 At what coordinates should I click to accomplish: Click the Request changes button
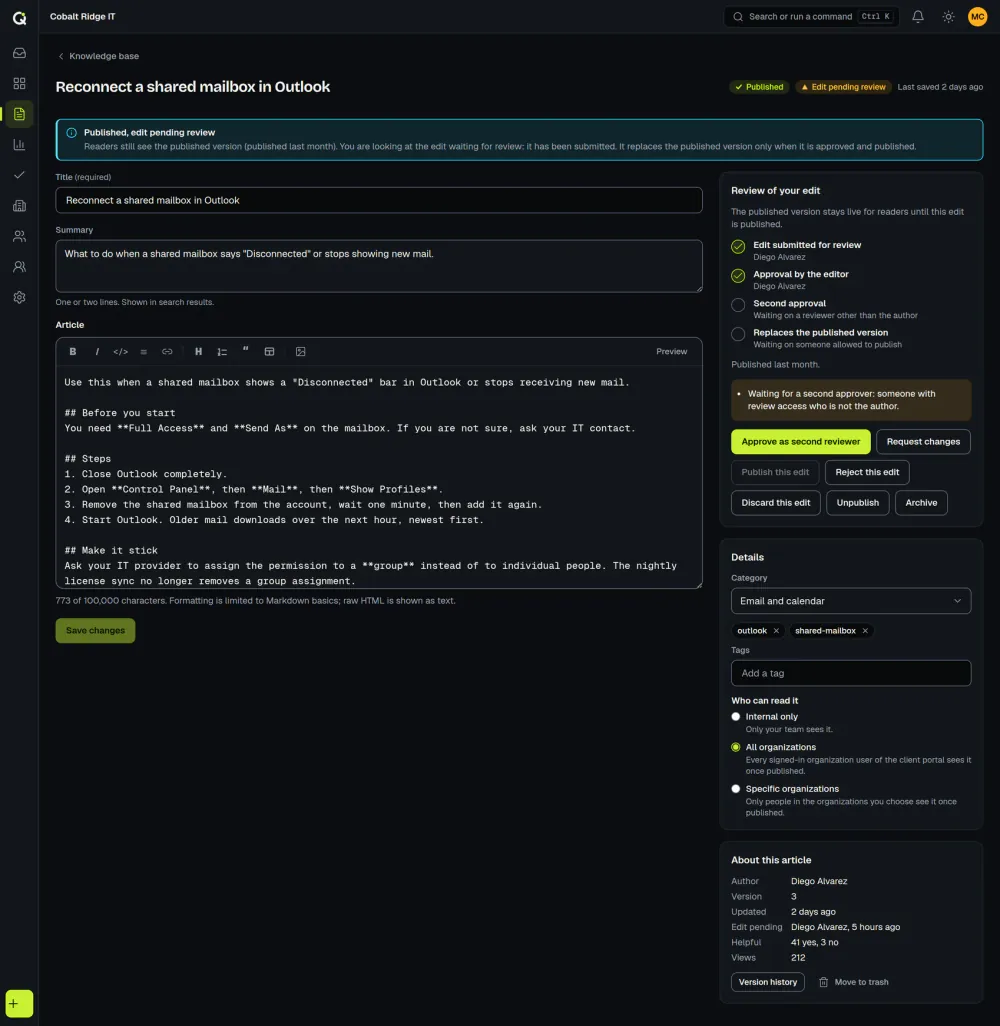(x=923, y=442)
